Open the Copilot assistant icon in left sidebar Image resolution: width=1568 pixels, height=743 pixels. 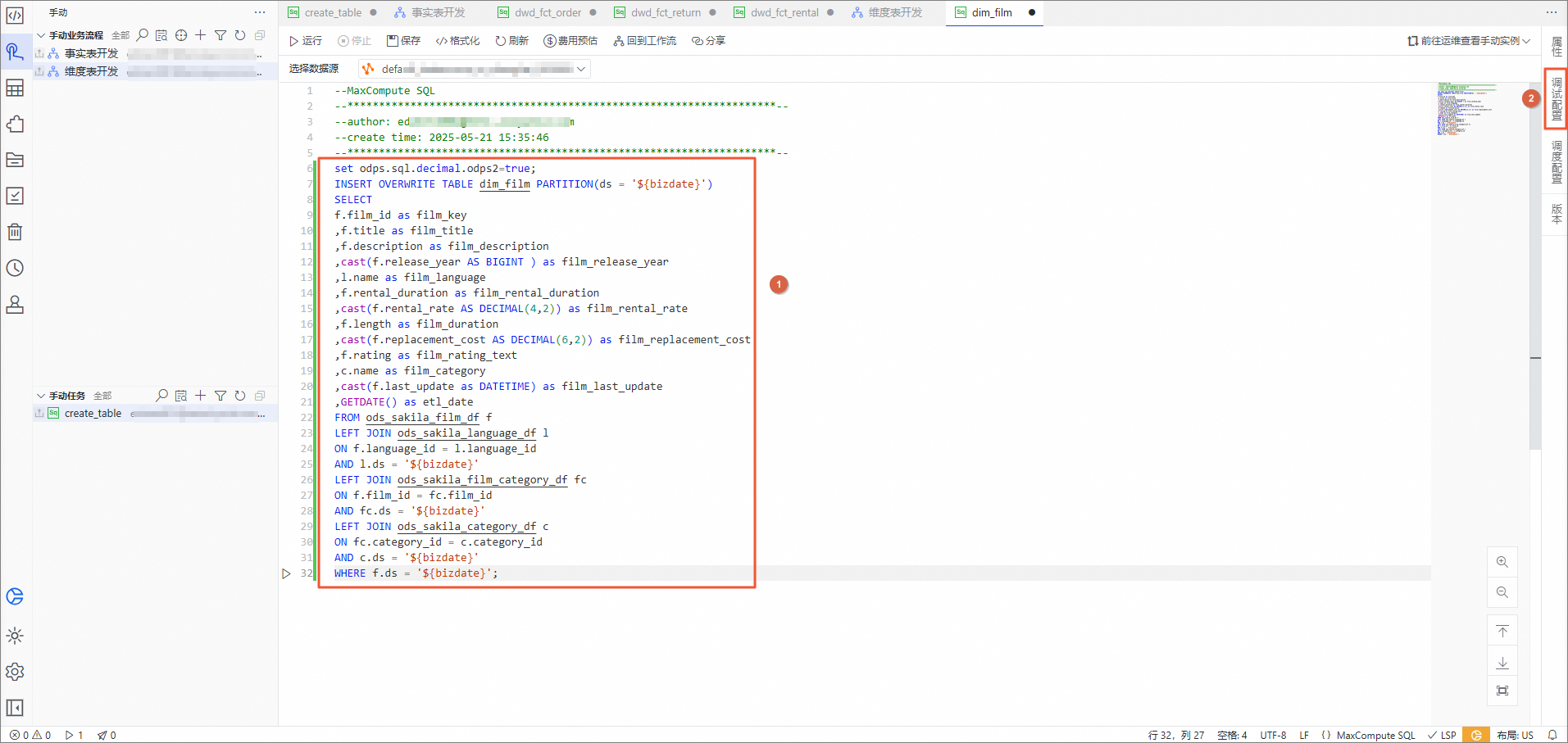(x=15, y=596)
